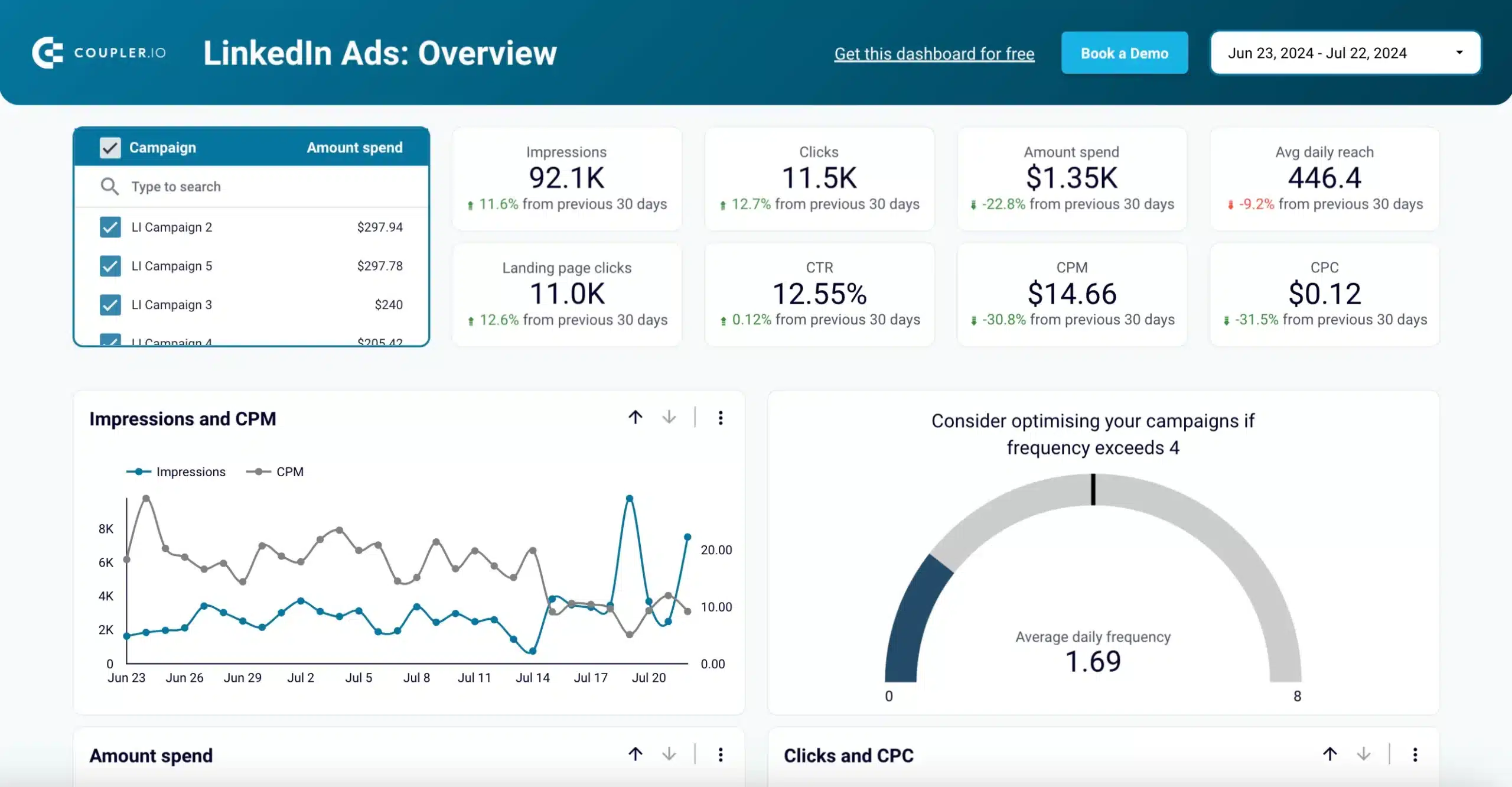This screenshot has width=1512, height=787.
Task: Click green up arrow in Clicks card
Action: coord(723,205)
